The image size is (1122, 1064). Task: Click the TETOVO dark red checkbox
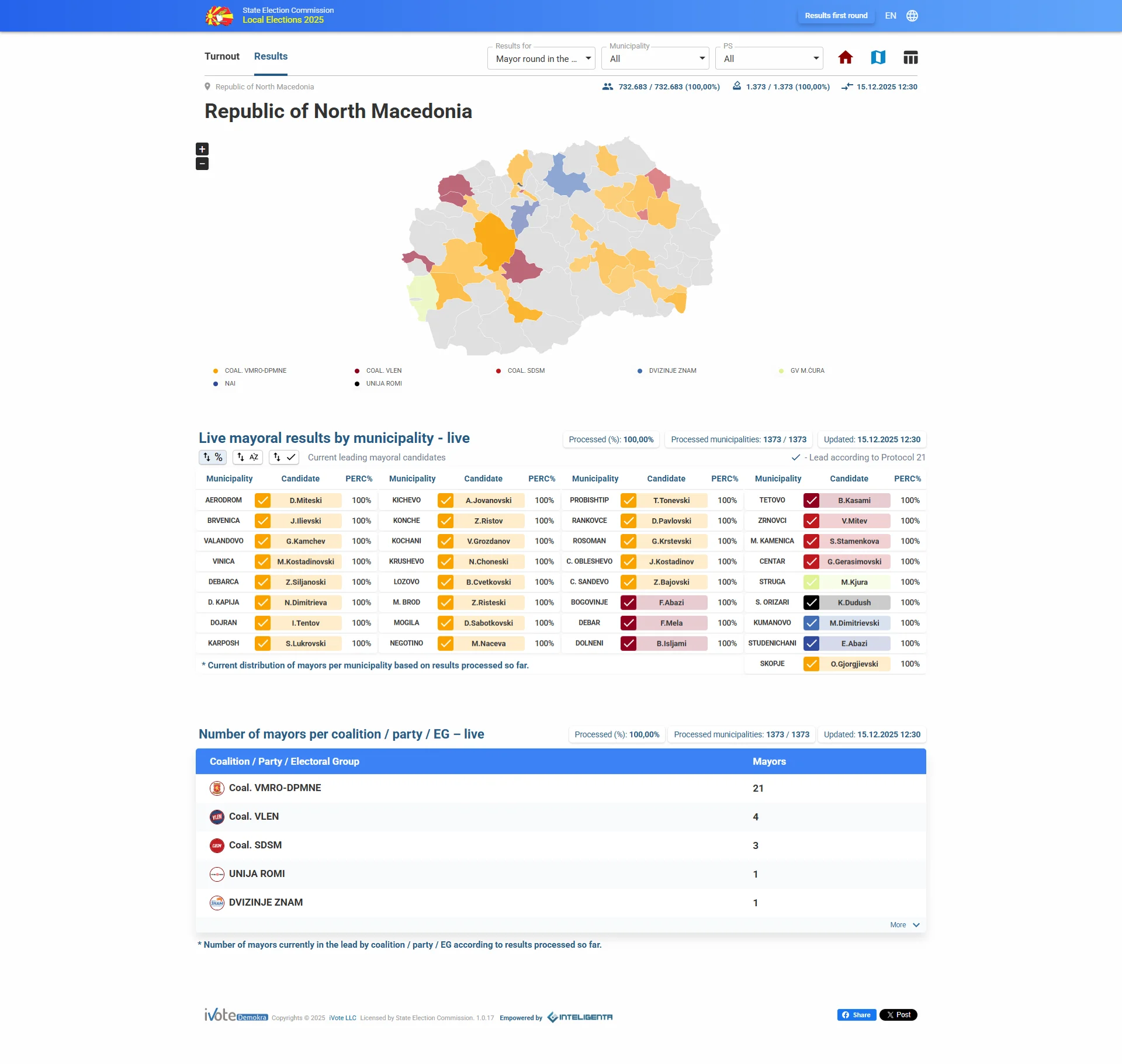(x=811, y=501)
